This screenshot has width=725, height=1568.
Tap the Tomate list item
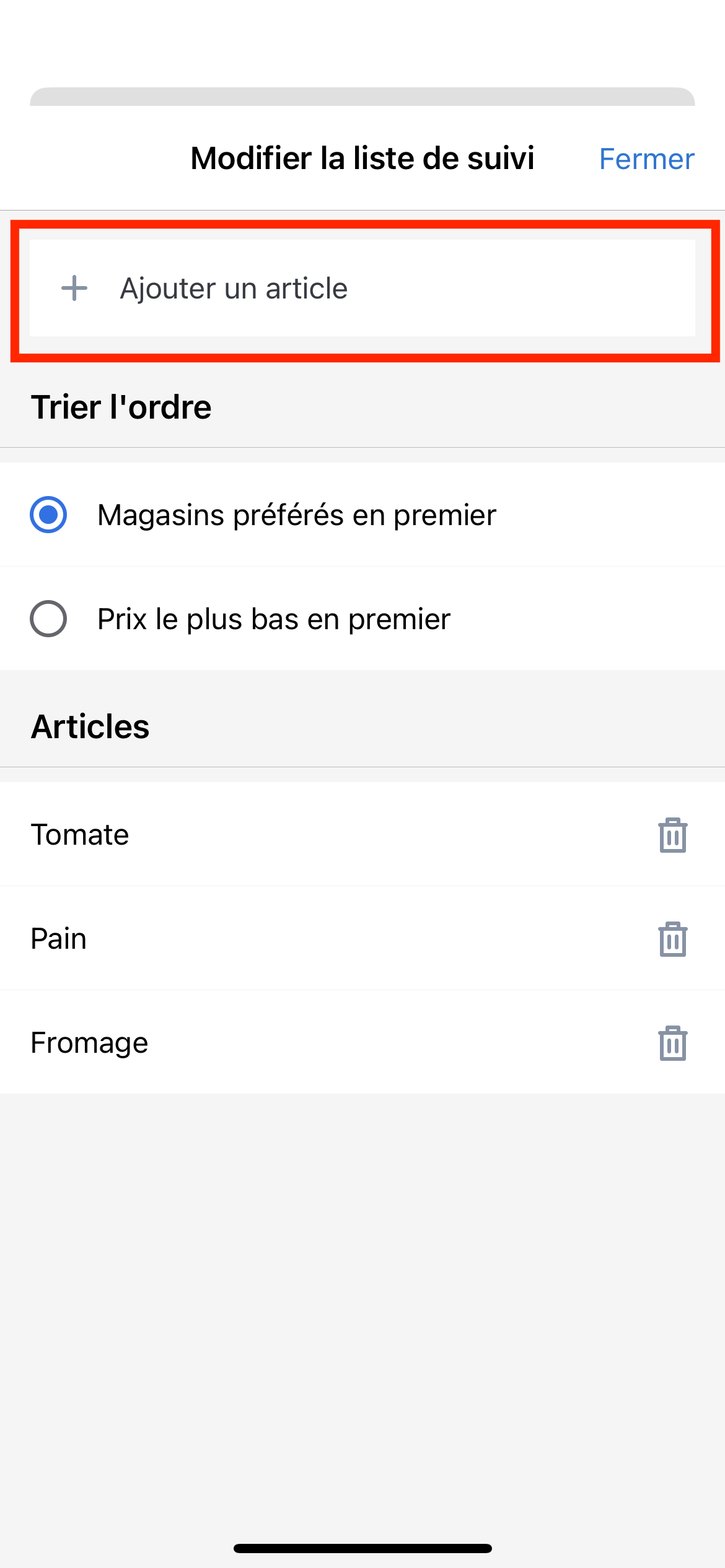pos(362,834)
